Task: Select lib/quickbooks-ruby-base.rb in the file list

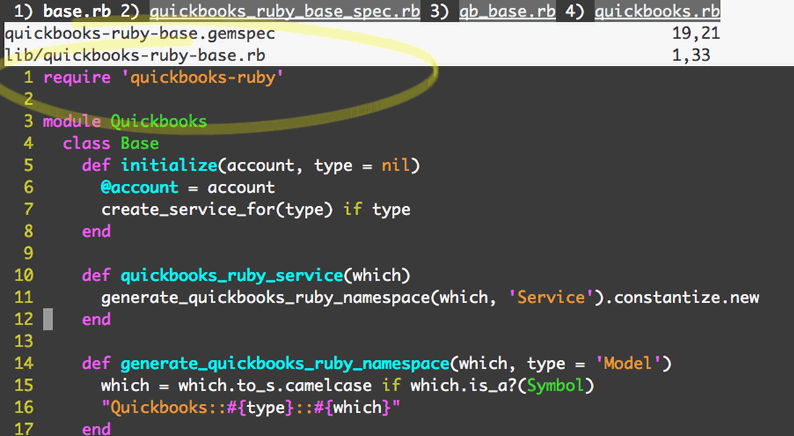Action: tap(135, 55)
